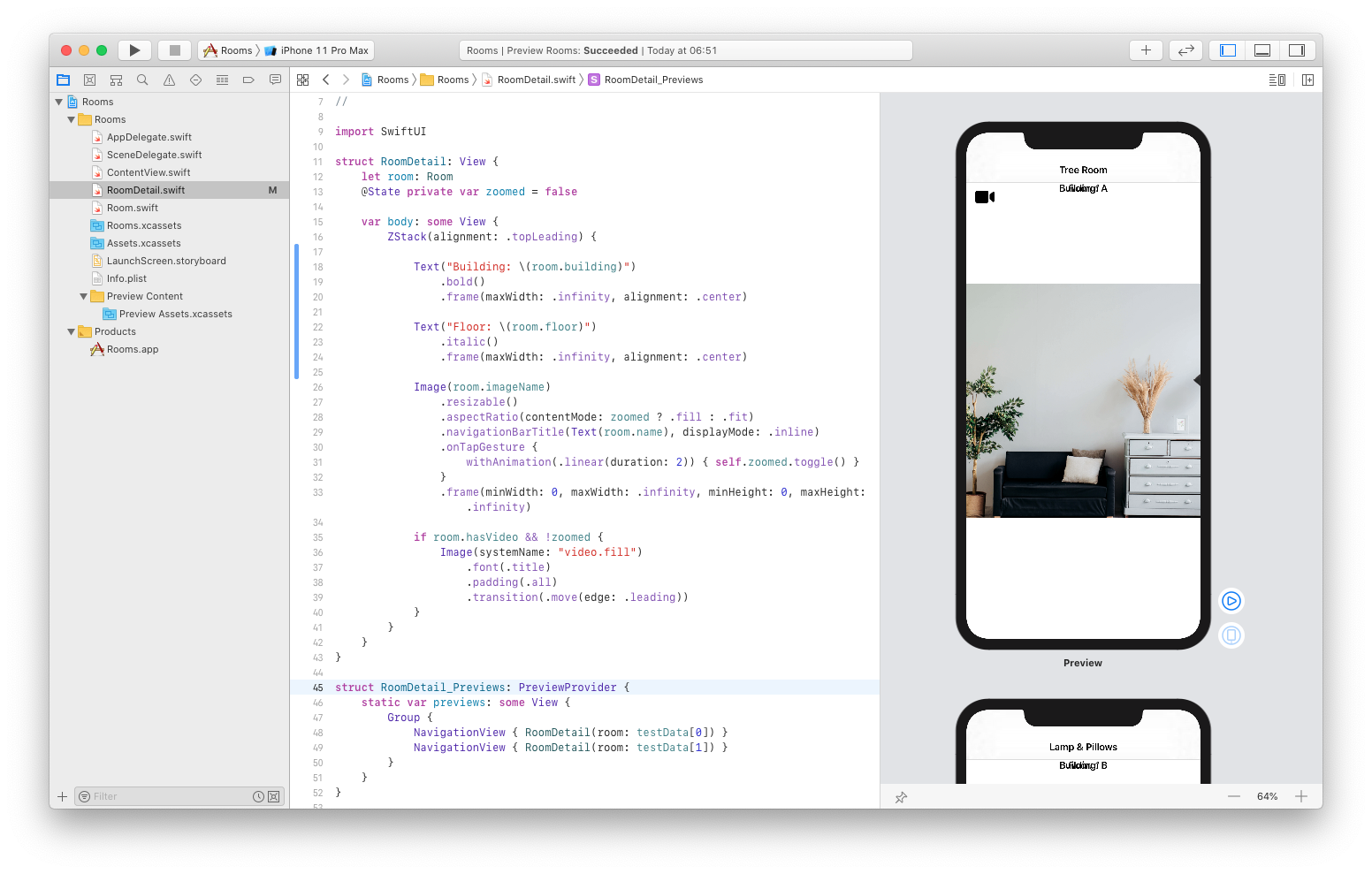The height and width of the screenshot is (874, 1372).
Task: Open the Issue navigator warning icon
Action: coord(169,79)
